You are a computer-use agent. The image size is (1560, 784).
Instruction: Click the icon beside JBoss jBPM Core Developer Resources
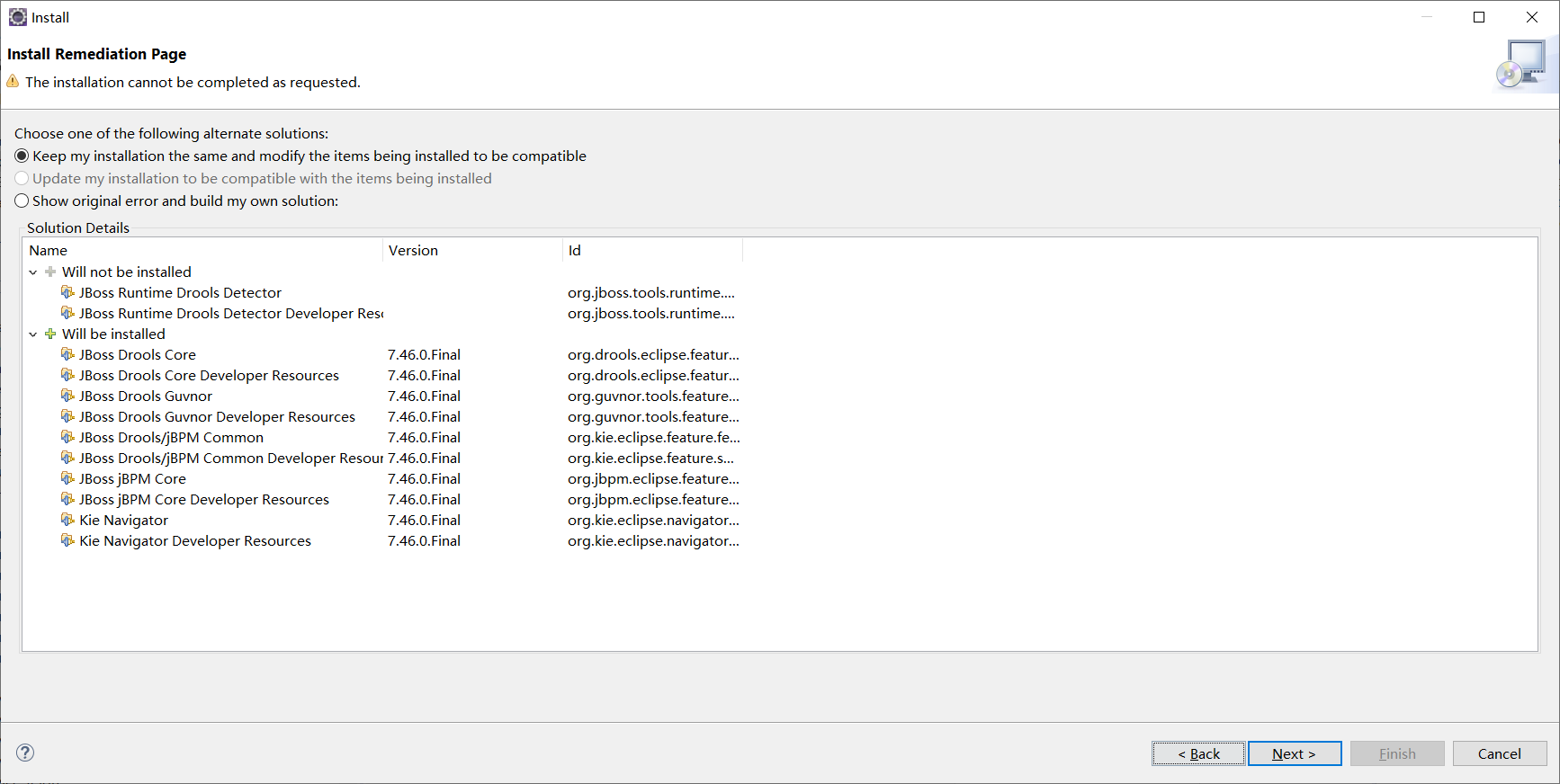pos(67,499)
